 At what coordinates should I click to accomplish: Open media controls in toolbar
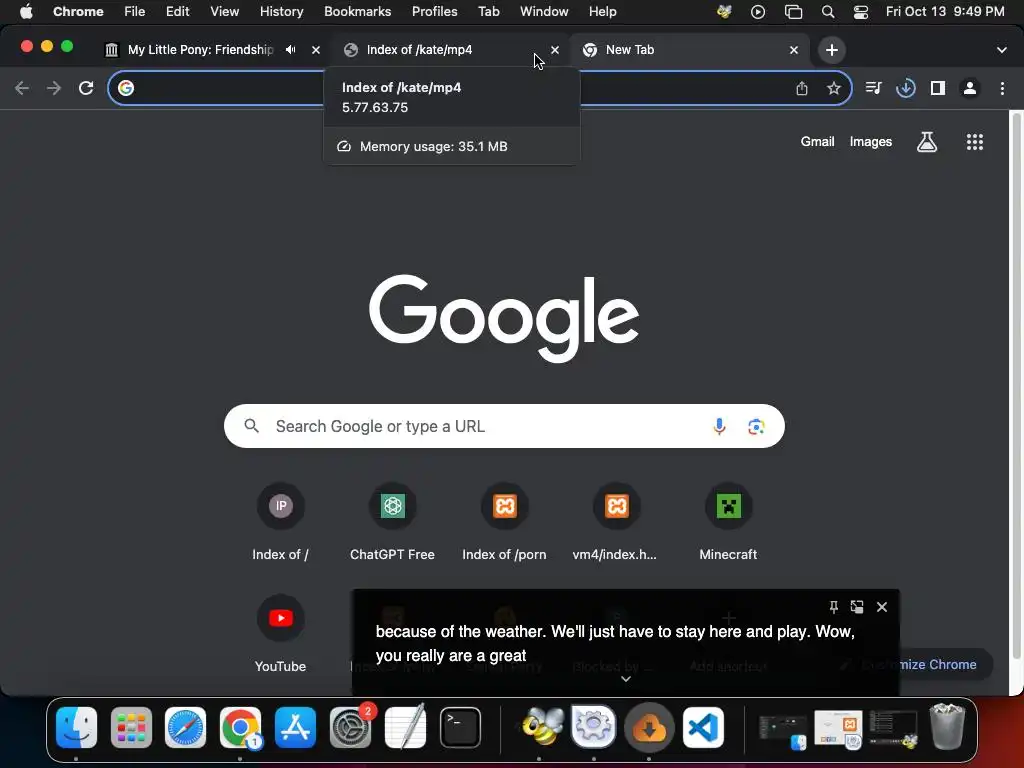pos(874,88)
